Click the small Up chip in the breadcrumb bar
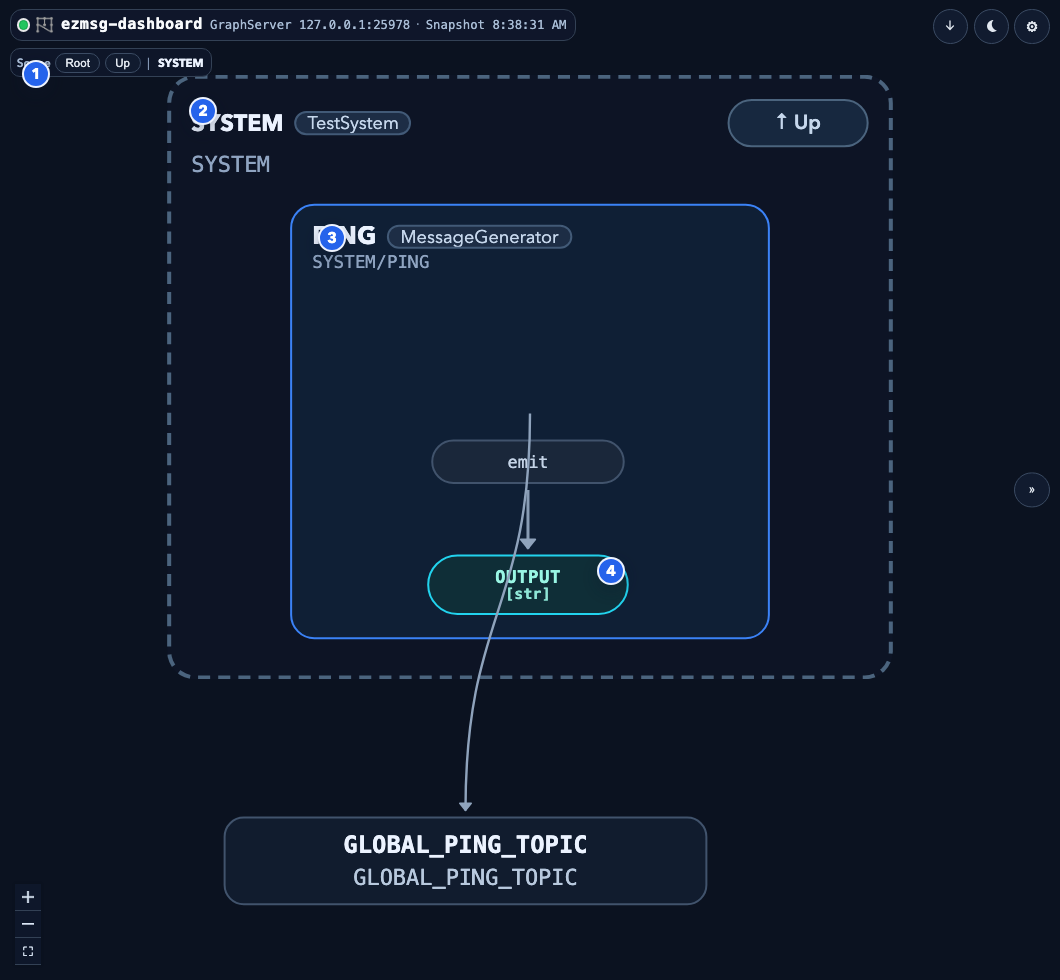 coord(122,63)
